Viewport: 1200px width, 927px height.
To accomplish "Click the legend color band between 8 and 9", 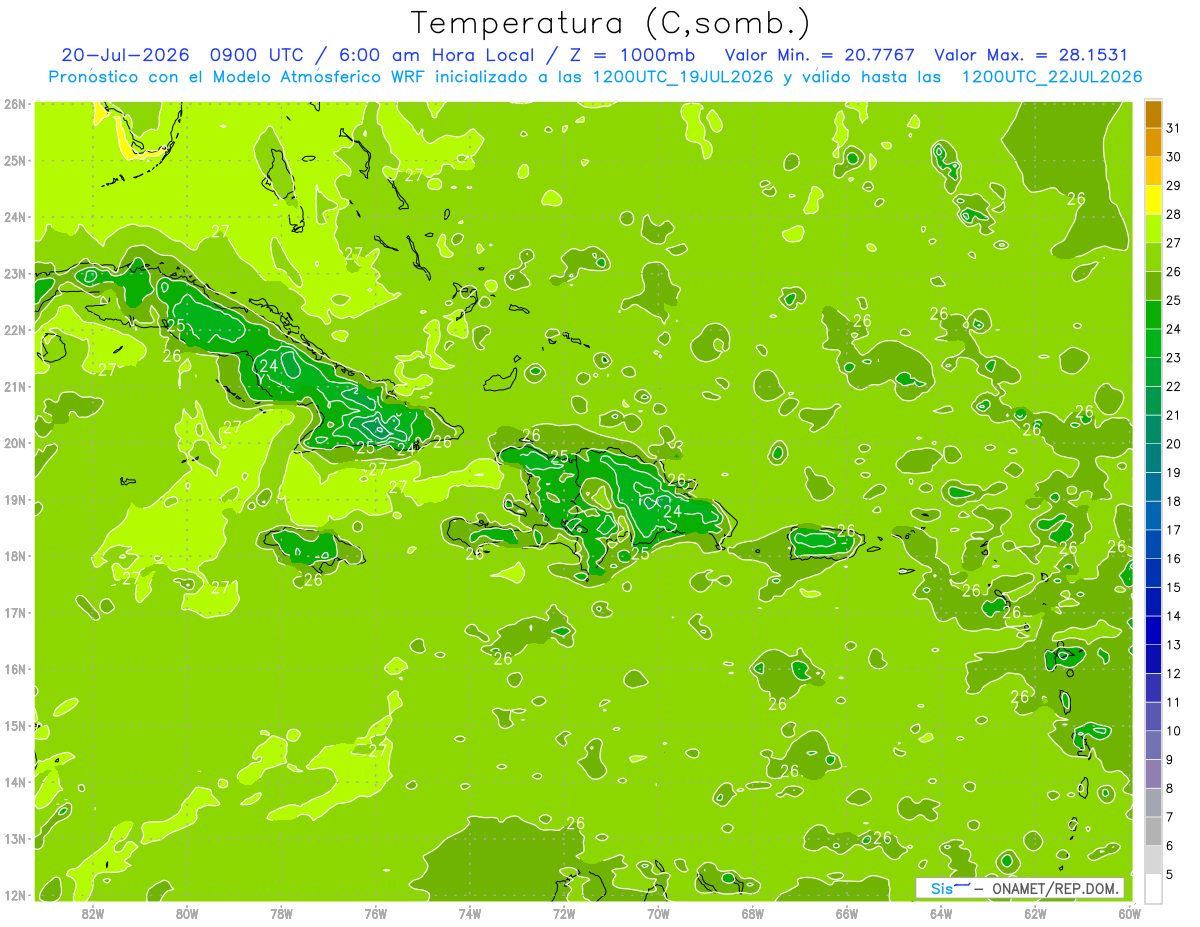I will pyautogui.click(x=1153, y=774).
